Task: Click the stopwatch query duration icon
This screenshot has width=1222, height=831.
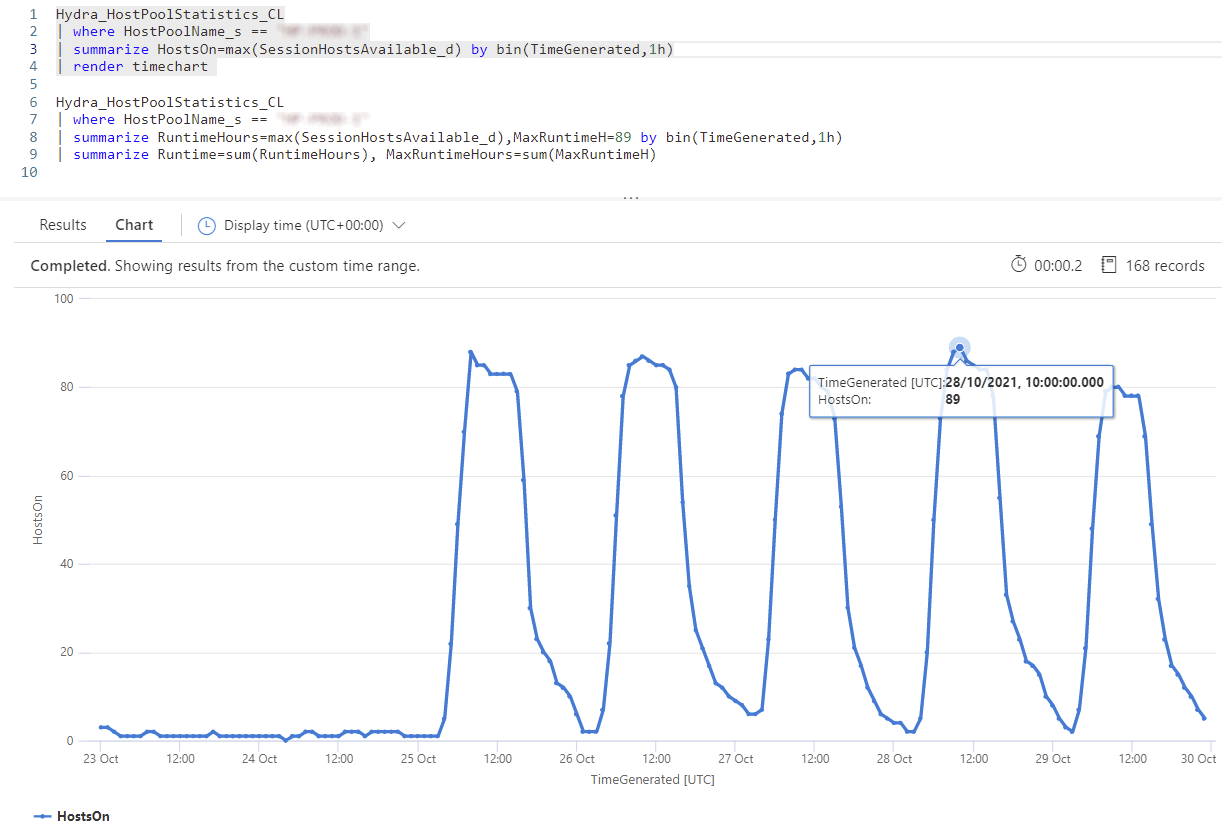Action: (1018, 265)
